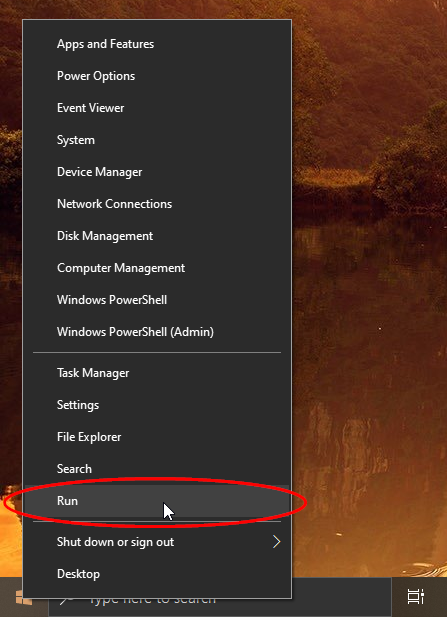The image size is (447, 617).
Task: Open Disk Management
Action: 157,236
